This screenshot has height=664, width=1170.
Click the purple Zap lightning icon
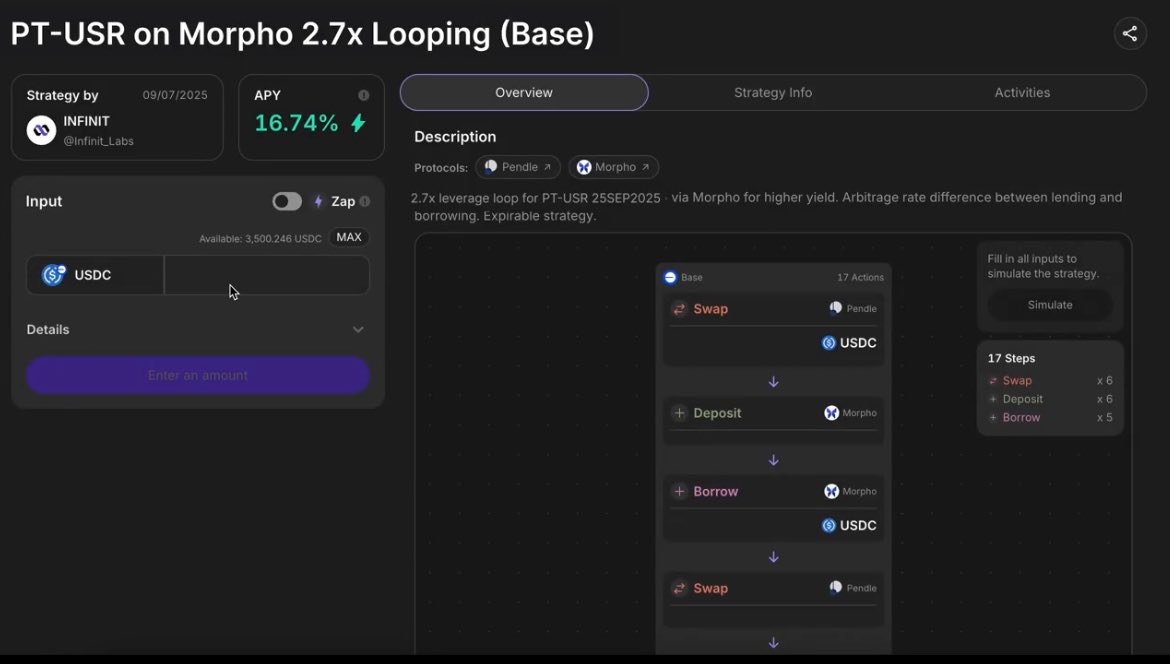click(319, 201)
